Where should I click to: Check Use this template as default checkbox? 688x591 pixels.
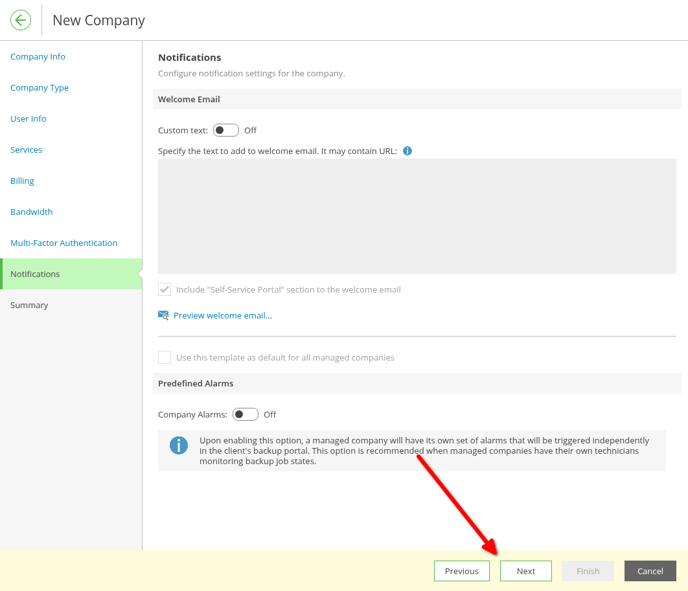coord(165,358)
